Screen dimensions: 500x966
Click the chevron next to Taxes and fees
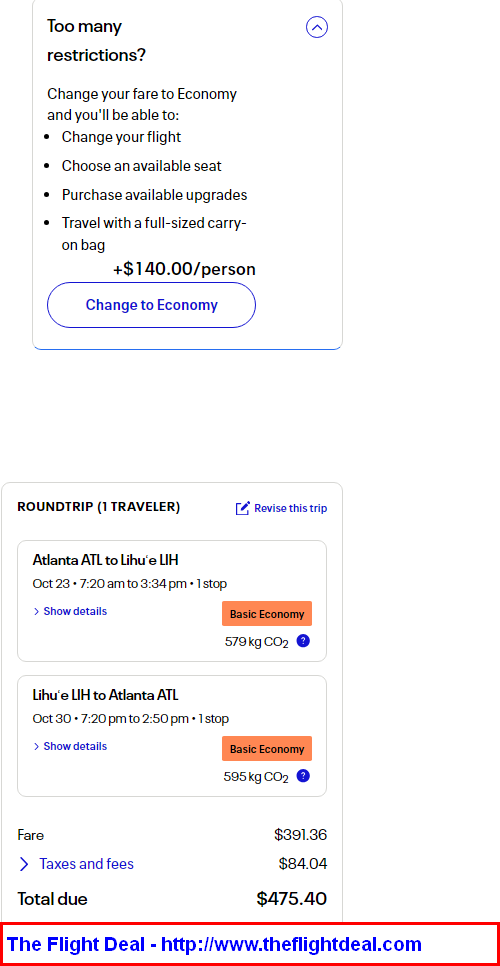pyautogui.click(x=24, y=864)
